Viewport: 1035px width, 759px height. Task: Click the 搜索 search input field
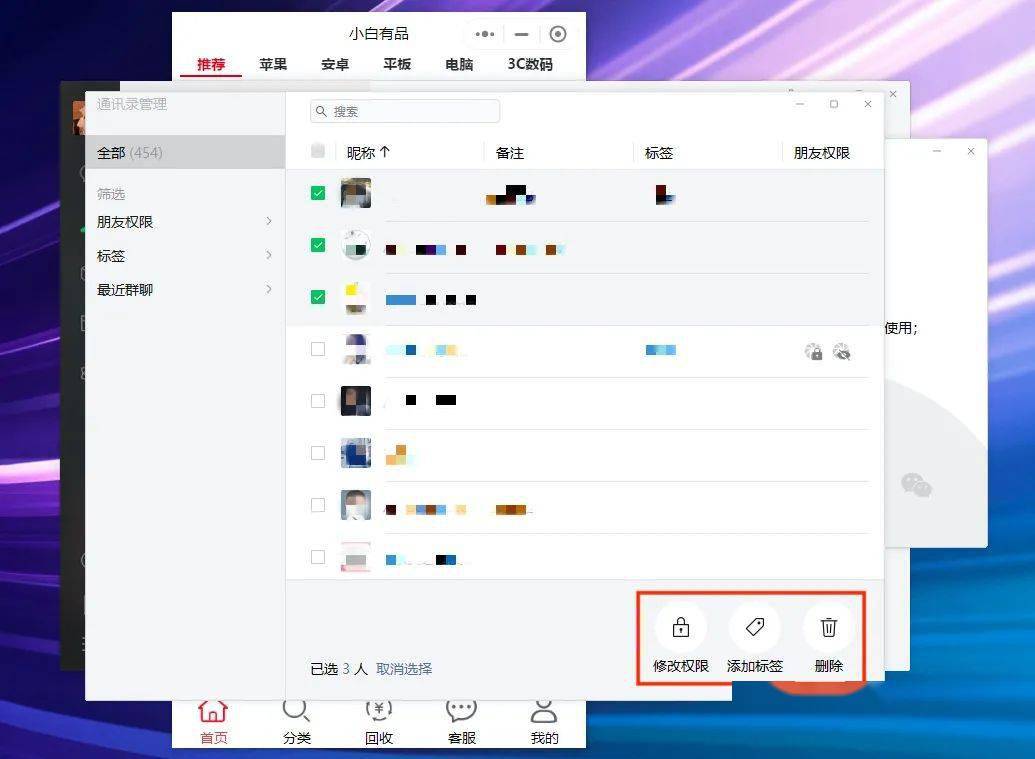[404, 110]
